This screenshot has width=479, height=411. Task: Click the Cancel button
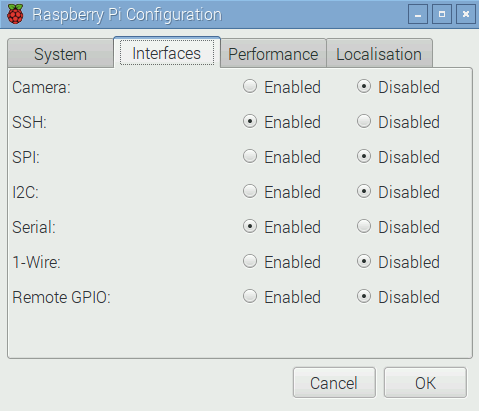point(334,383)
